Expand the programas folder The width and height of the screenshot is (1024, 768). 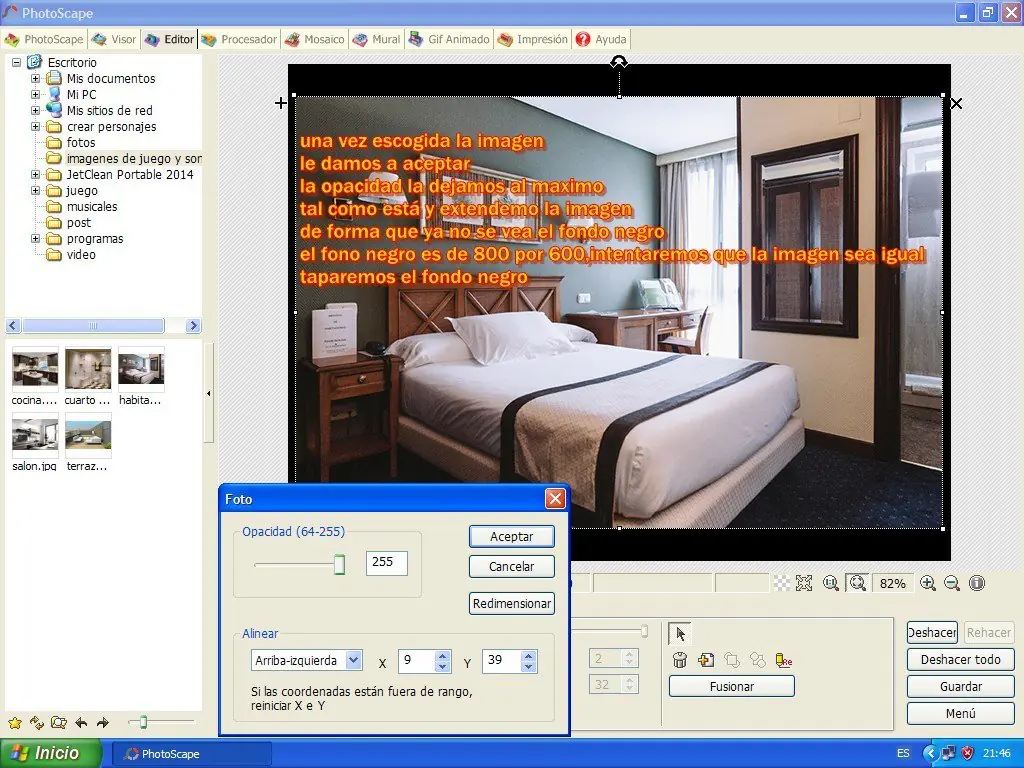[35, 238]
